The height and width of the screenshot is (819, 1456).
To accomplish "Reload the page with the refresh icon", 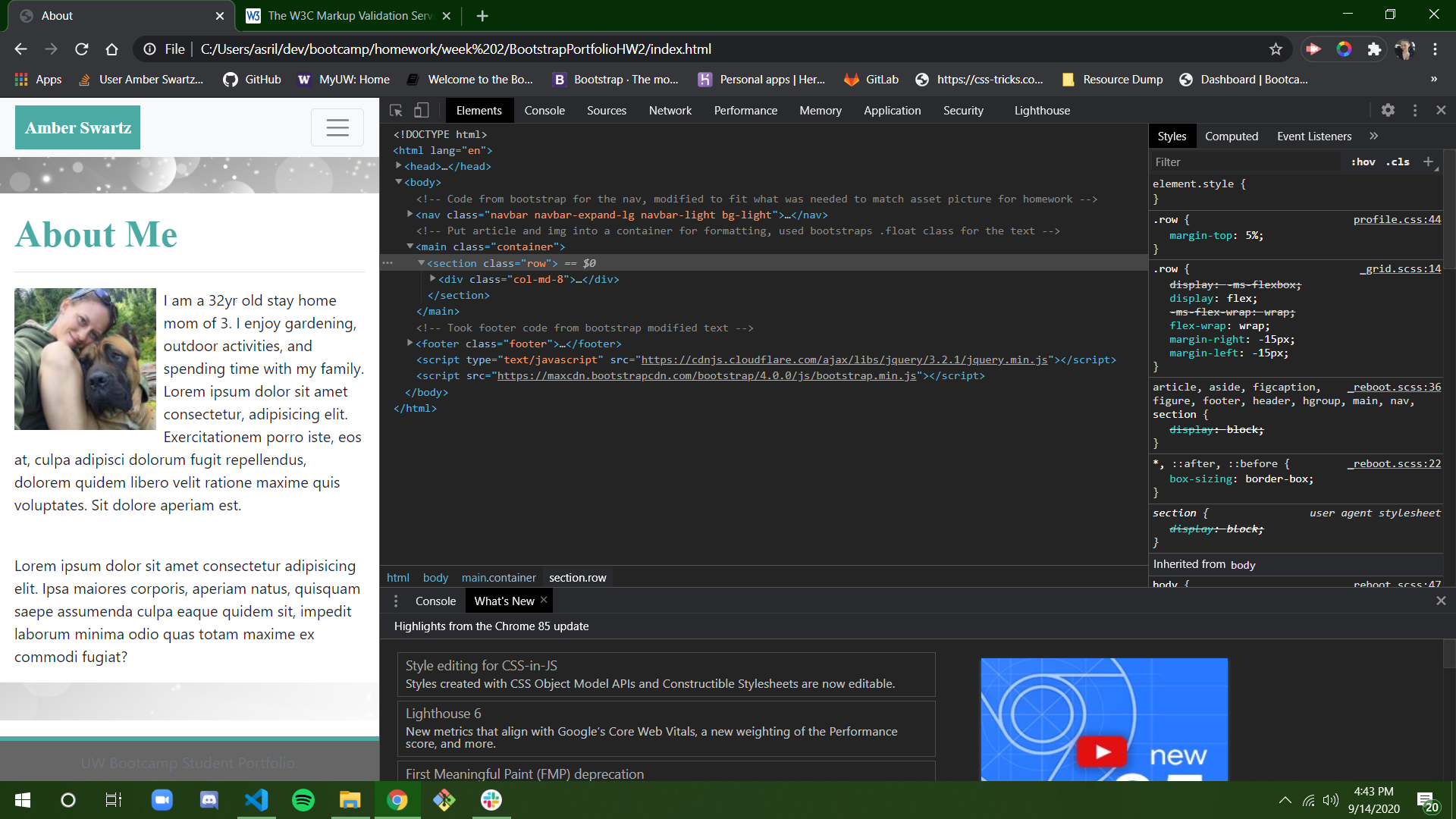I will click(81, 49).
